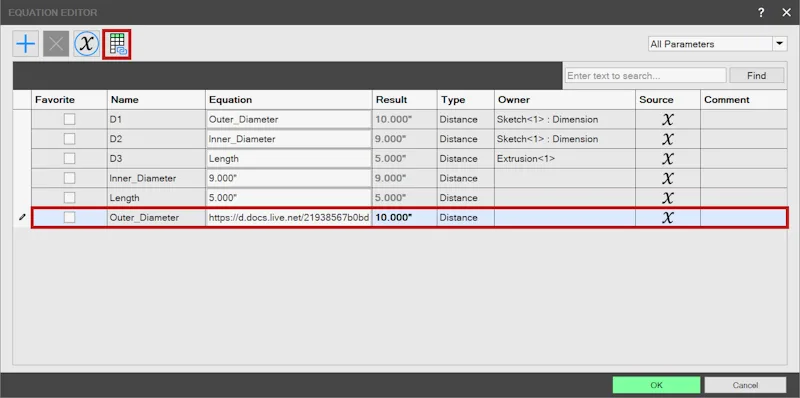Select the Length name cell
800x398 pixels.
click(157, 197)
